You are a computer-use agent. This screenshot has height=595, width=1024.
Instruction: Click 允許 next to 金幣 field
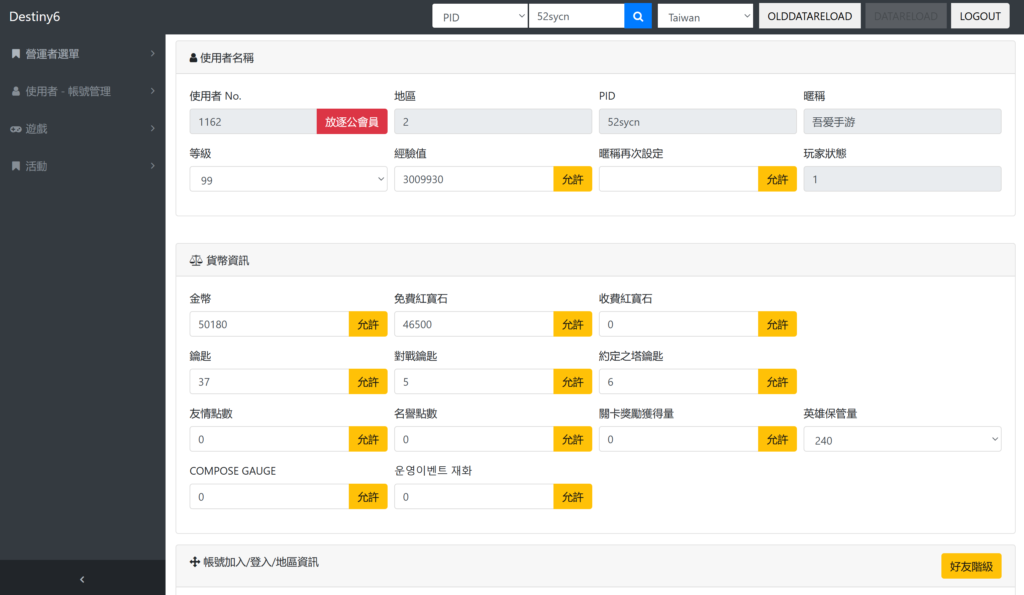[x=368, y=324]
